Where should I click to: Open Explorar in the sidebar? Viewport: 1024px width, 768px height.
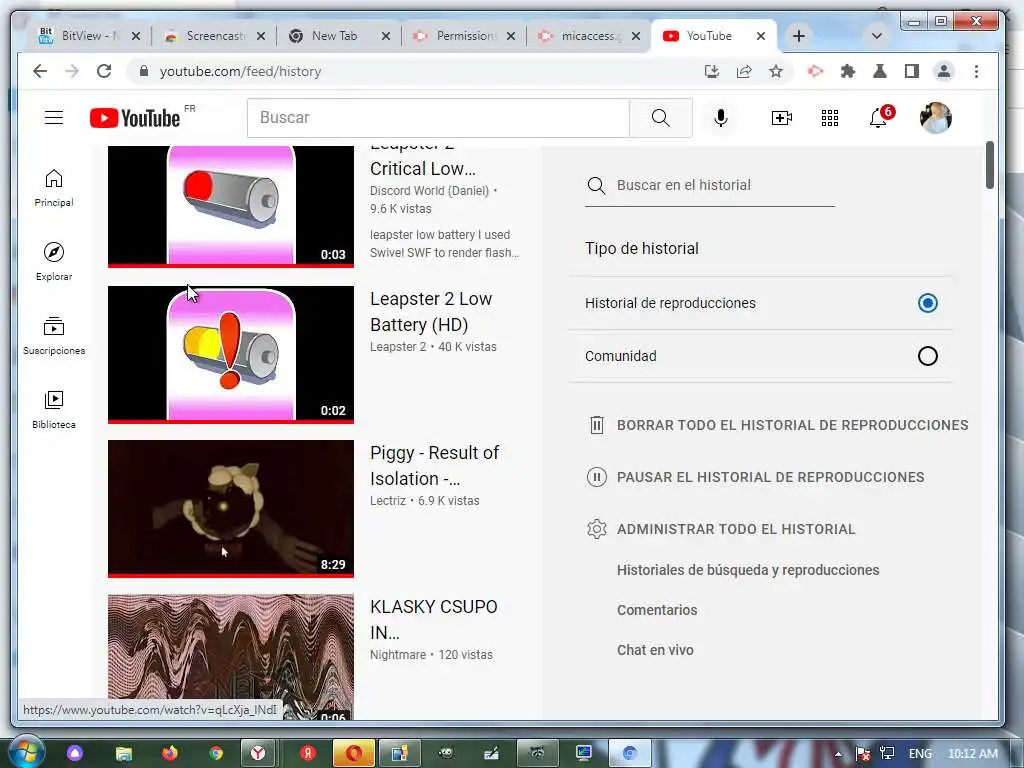(x=54, y=262)
